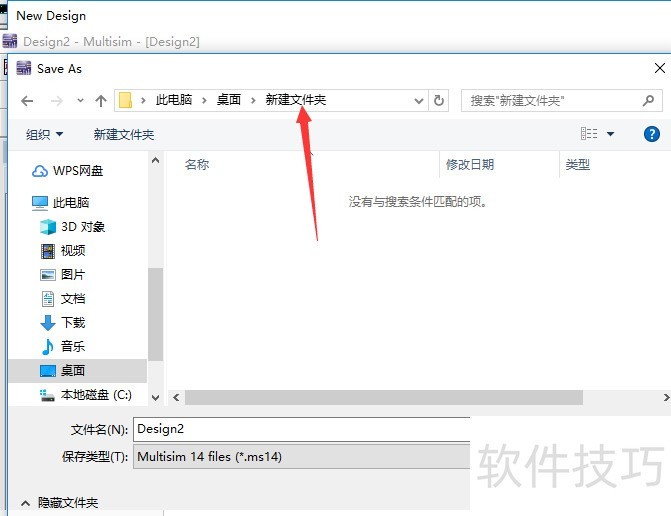Sort by the 名称 column header
Screen dimensions: 671x516
(x=197, y=164)
